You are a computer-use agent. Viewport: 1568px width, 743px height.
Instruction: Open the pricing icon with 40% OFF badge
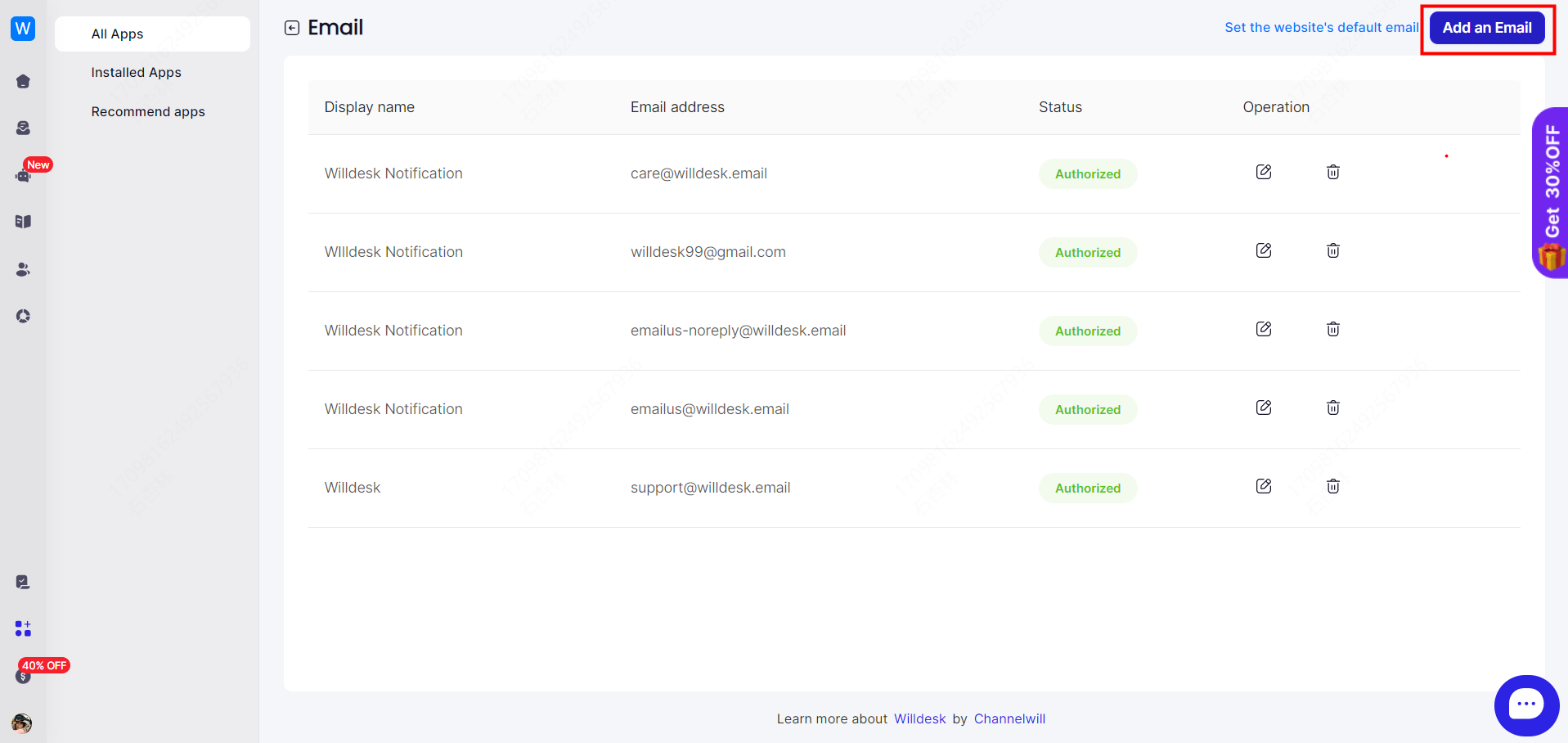coord(23,676)
